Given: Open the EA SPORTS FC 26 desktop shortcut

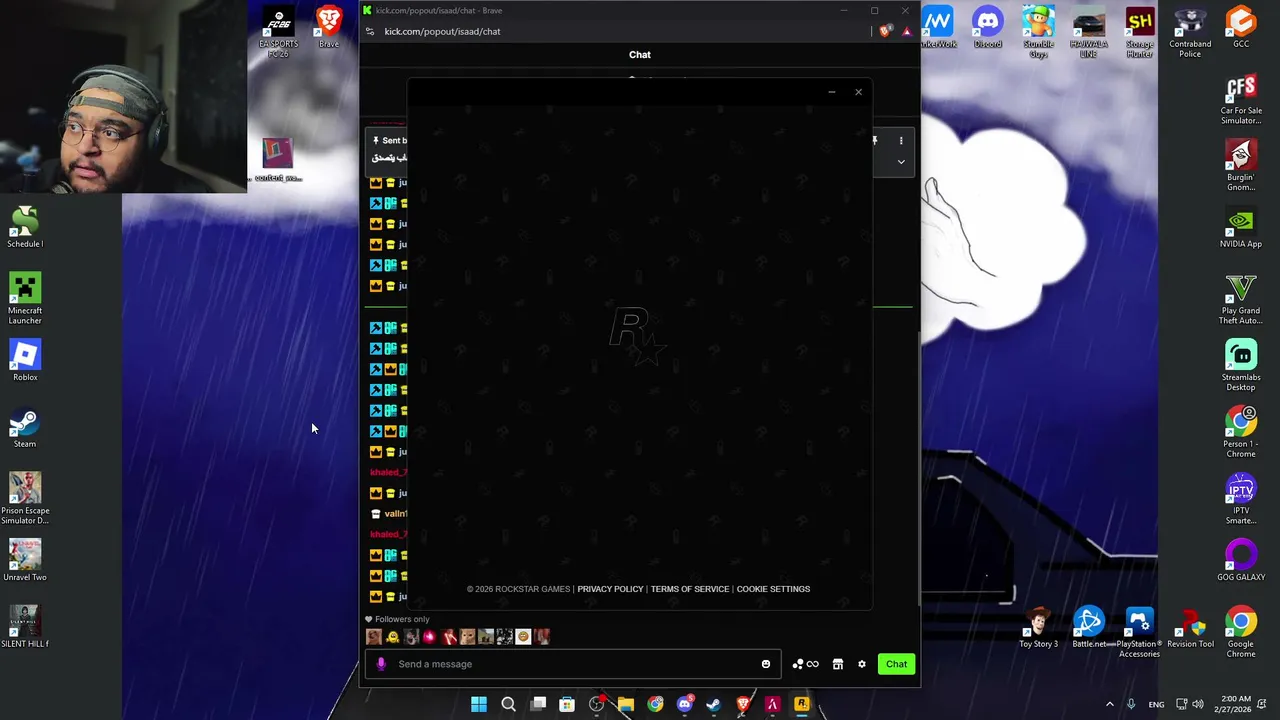Looking at the screenshot, I should click(278, 32).
